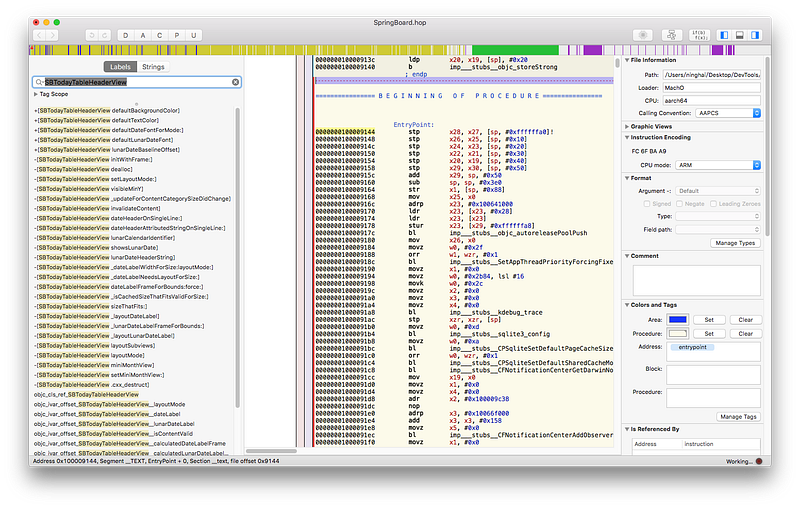Switch to the Strings tab
800x508 pixels.
[x=153, y=67]
